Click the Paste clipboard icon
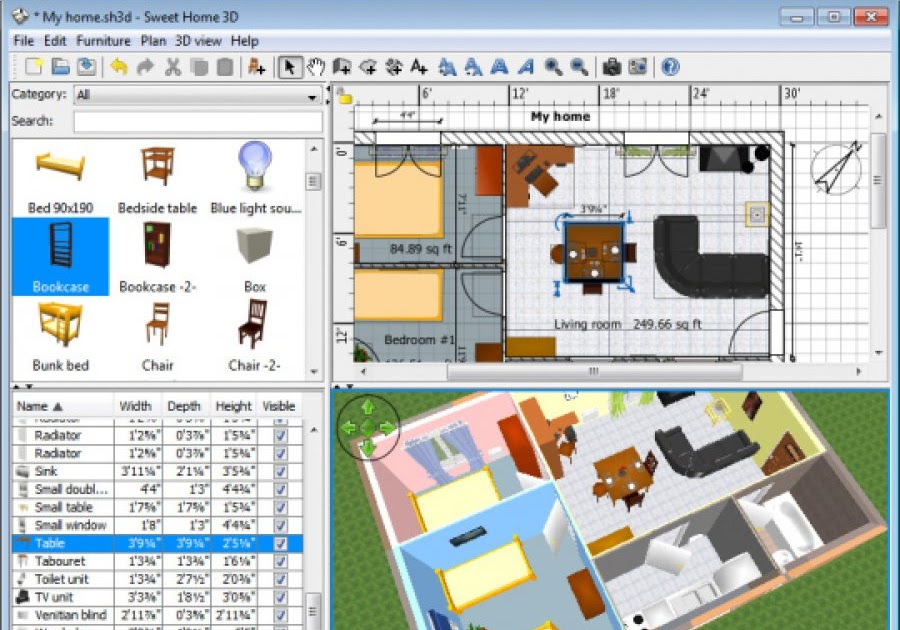 (x=225, y=67)
